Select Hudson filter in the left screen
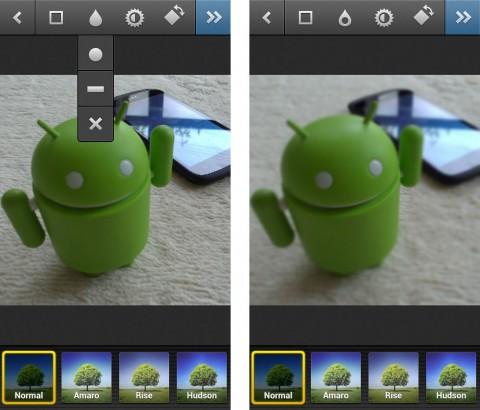The height and width of the screenshot is (410, 480). (202, 377)
